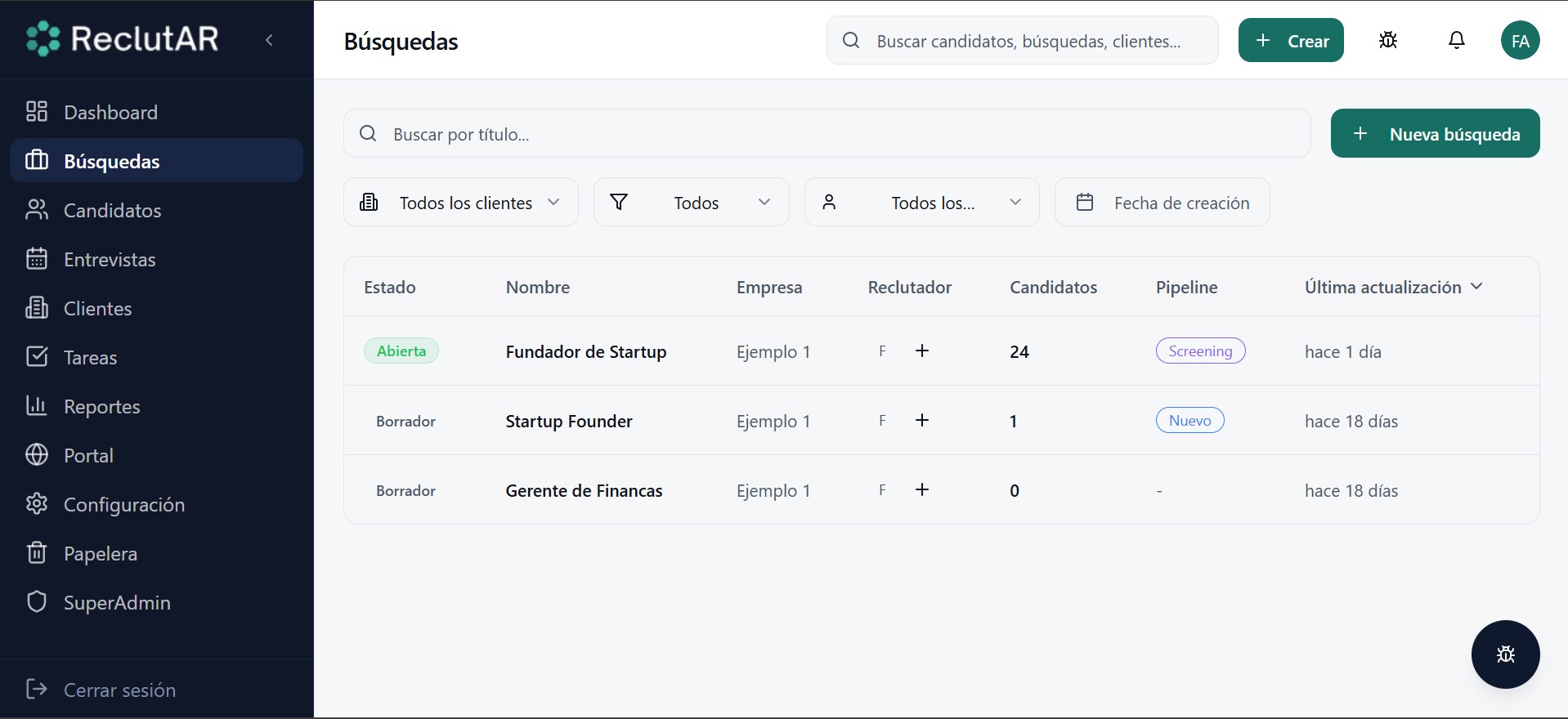The image size is (1568, 719).
Task: Open the bug report icon in header
Action: tap(1387, 40)
